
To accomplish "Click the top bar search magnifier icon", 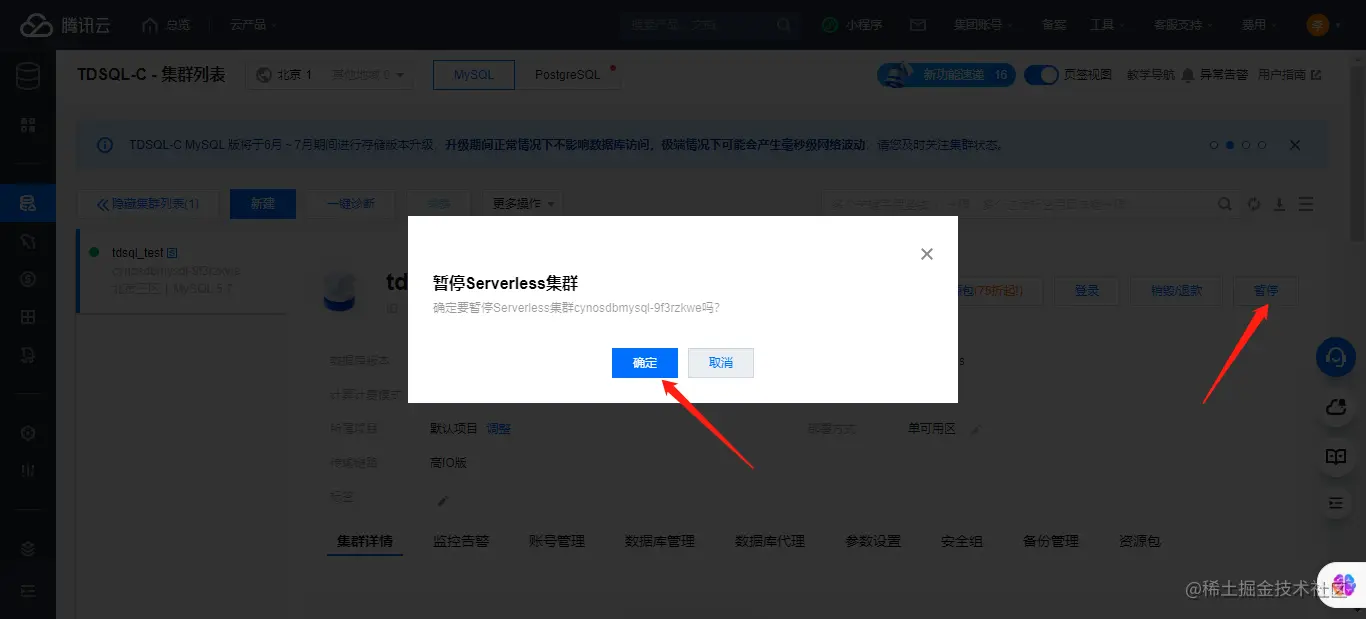I will (x=784, y=25).
